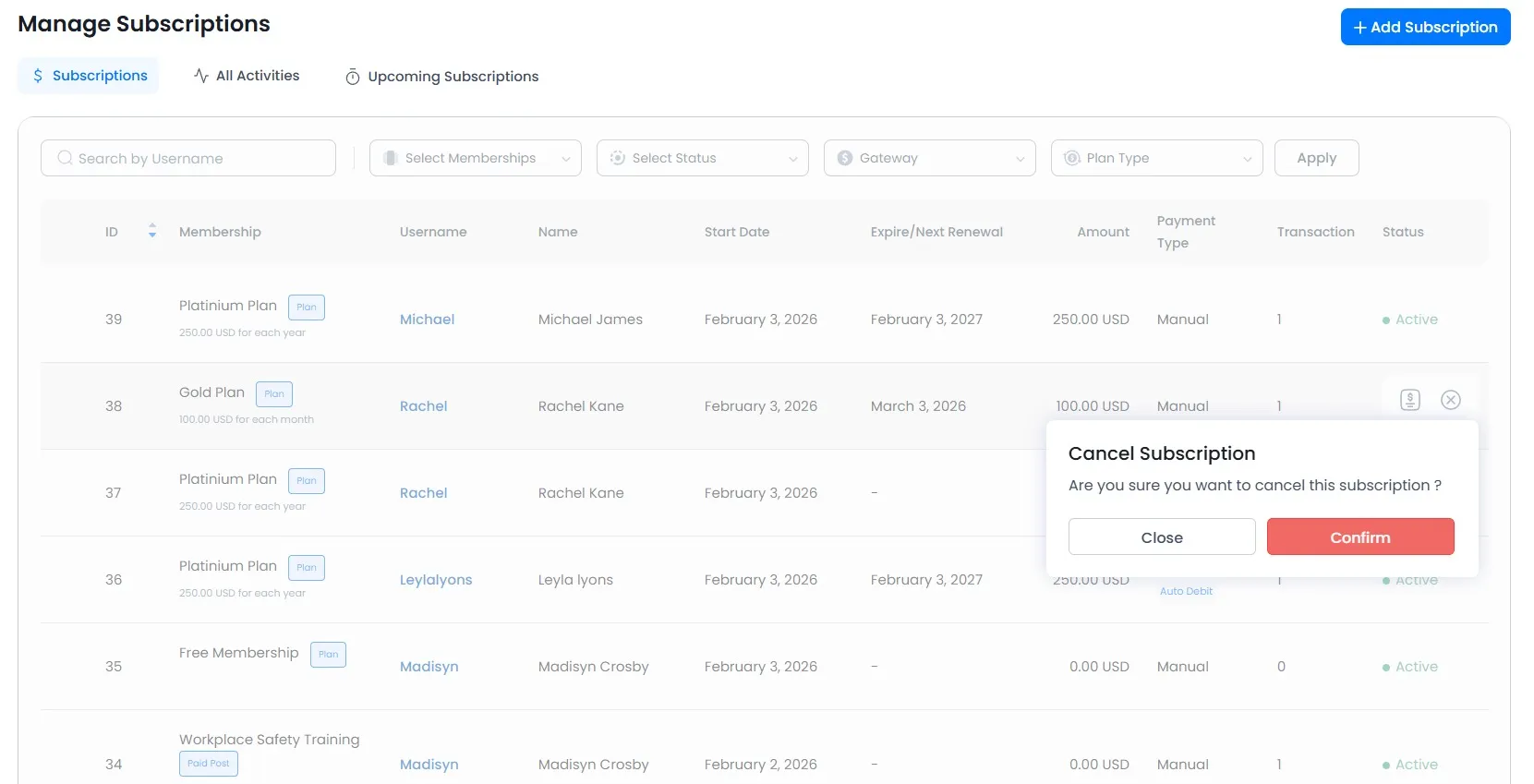Open Madisyn's username link in row 34
1534x784 pixels.
click(x=429, y=765)
